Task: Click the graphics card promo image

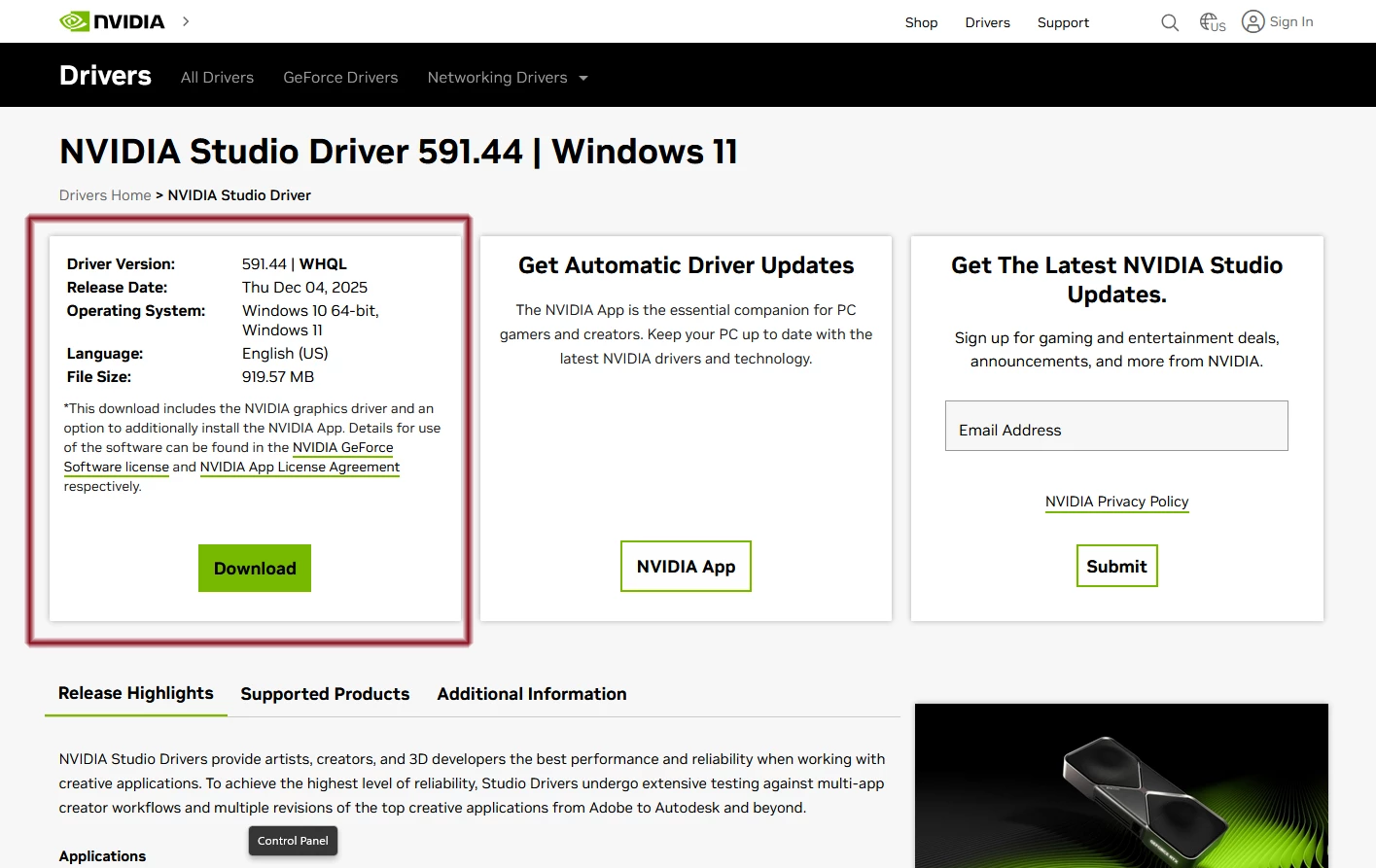Action: (1121, 785)
